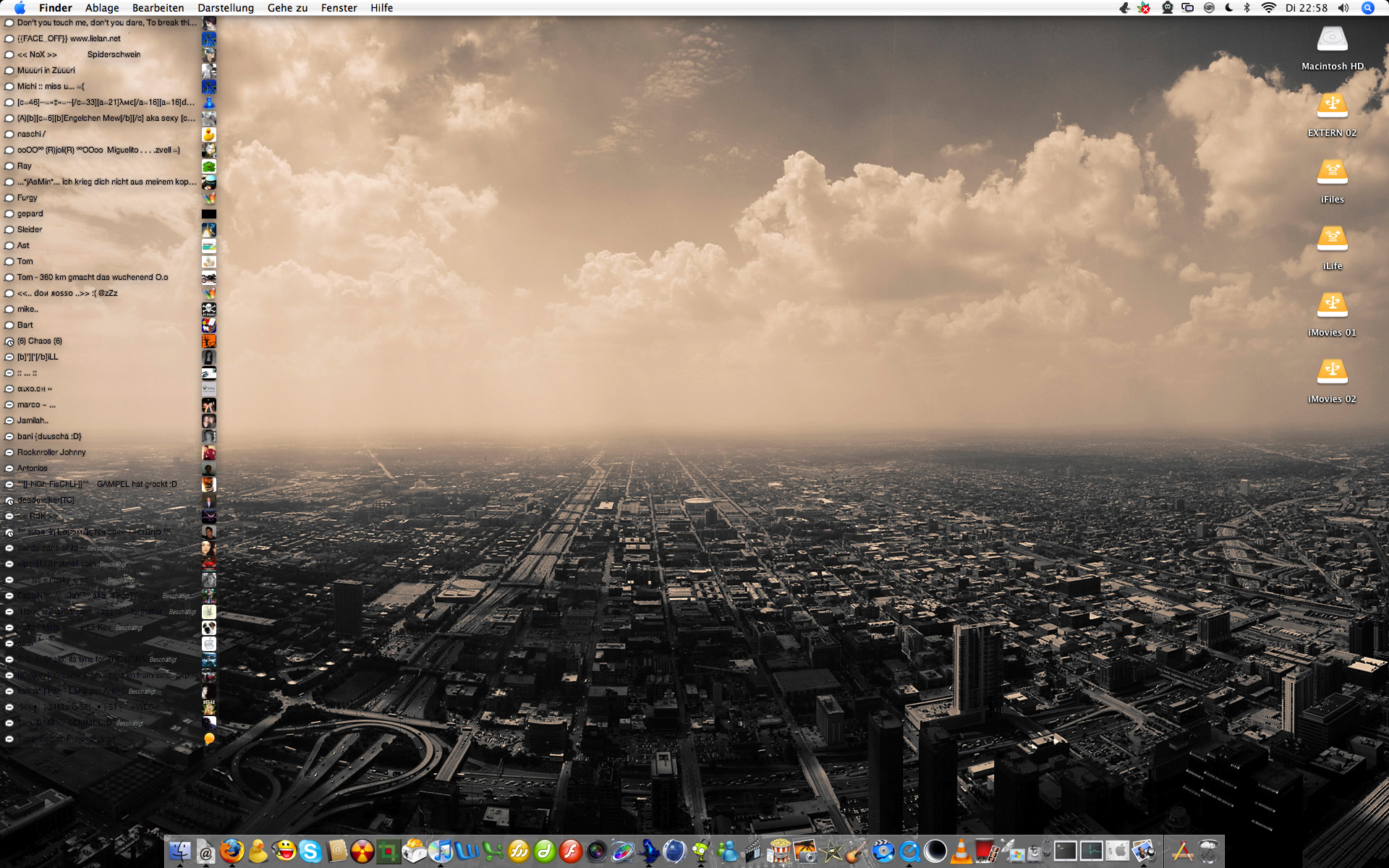Screen dimensions: 1389x868
Task: Open the Trash in the dock
Action: [1208, 851]
